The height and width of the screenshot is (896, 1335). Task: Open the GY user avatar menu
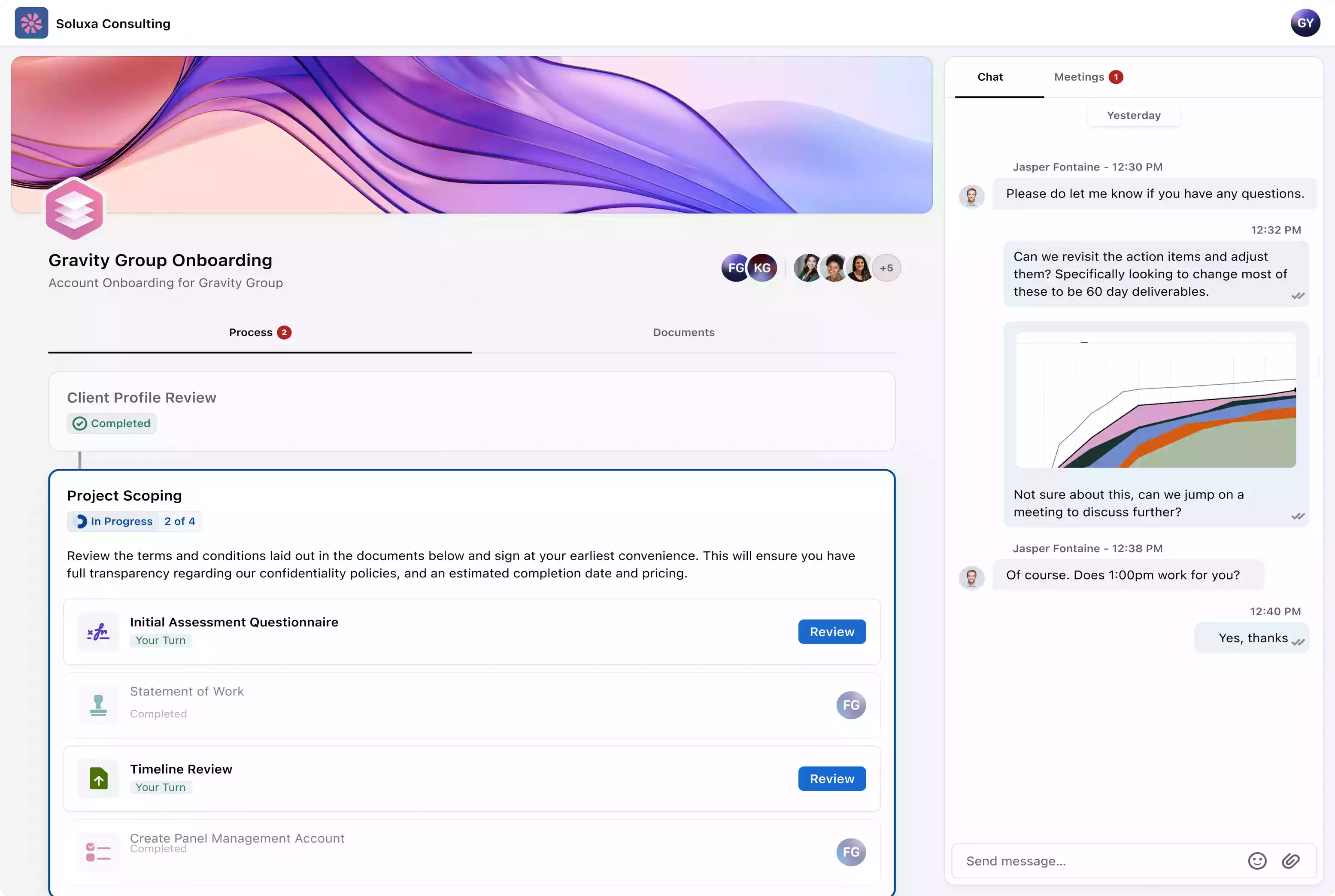point(1305,24)
